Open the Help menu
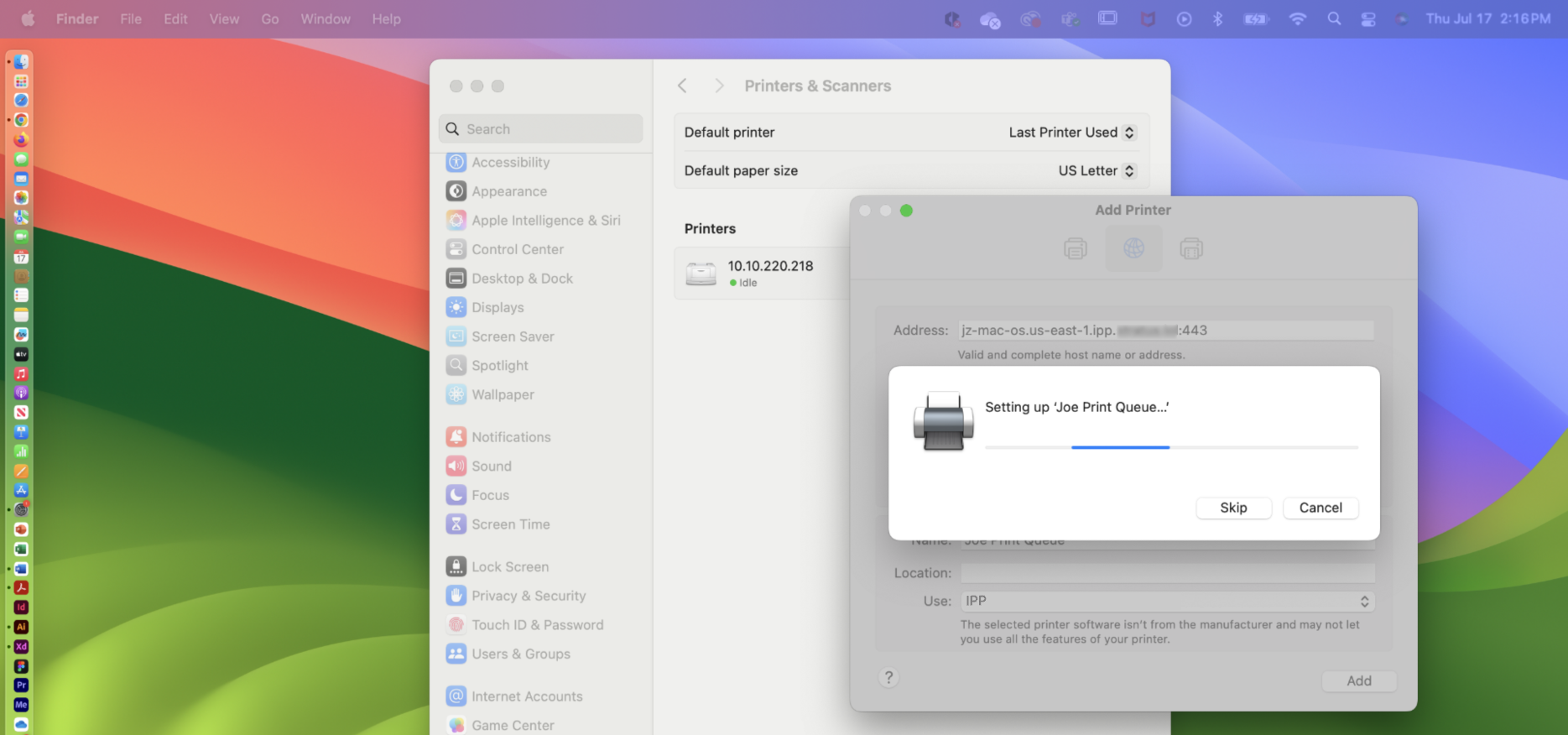This screenshot has height=735, width=1568. (x=387, y=18)
